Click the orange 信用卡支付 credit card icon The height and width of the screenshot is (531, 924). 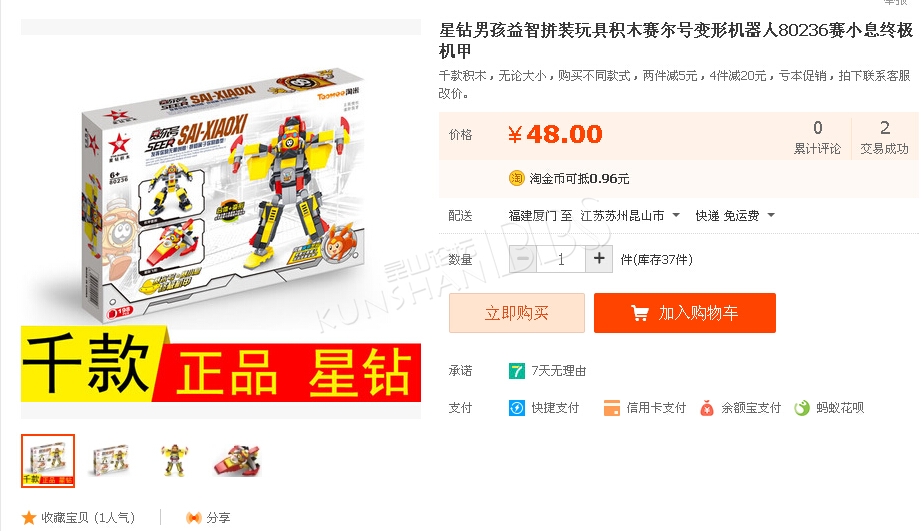[x=612, y=408]
